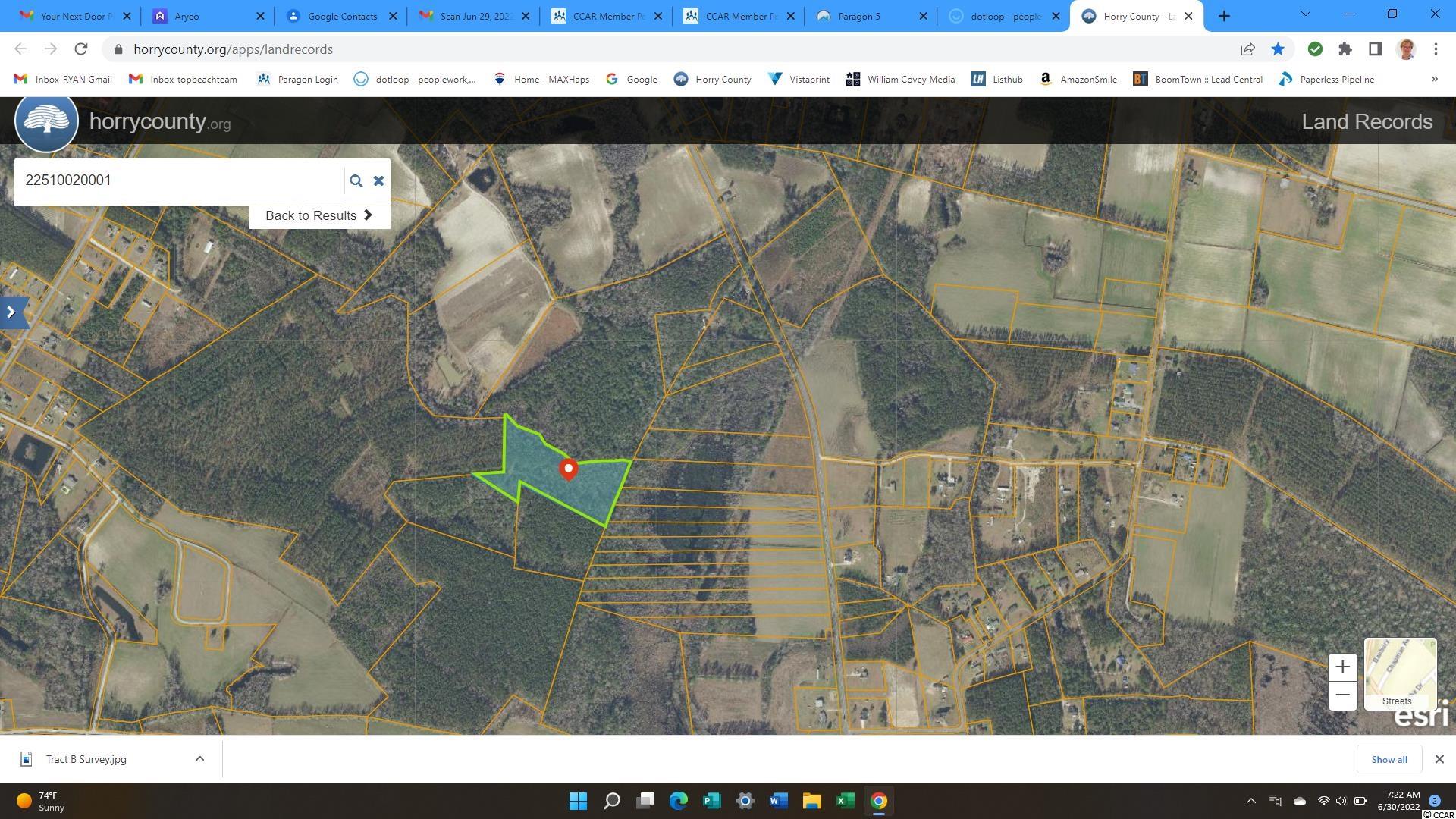Image resolution: width=1456 pixels, height=819 pixels.
Task: Click the search magnifier icon in parcel box
Action: (x=356, y=180)
